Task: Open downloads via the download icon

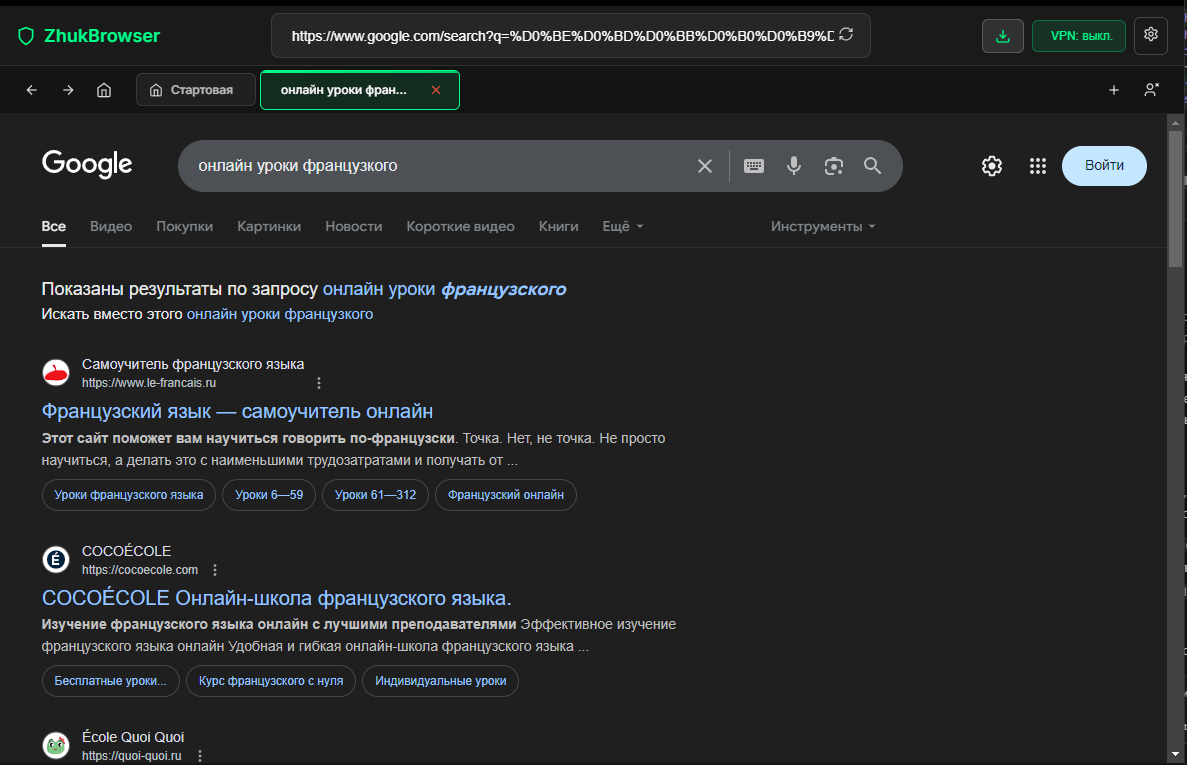Action: coord(1003,36)
